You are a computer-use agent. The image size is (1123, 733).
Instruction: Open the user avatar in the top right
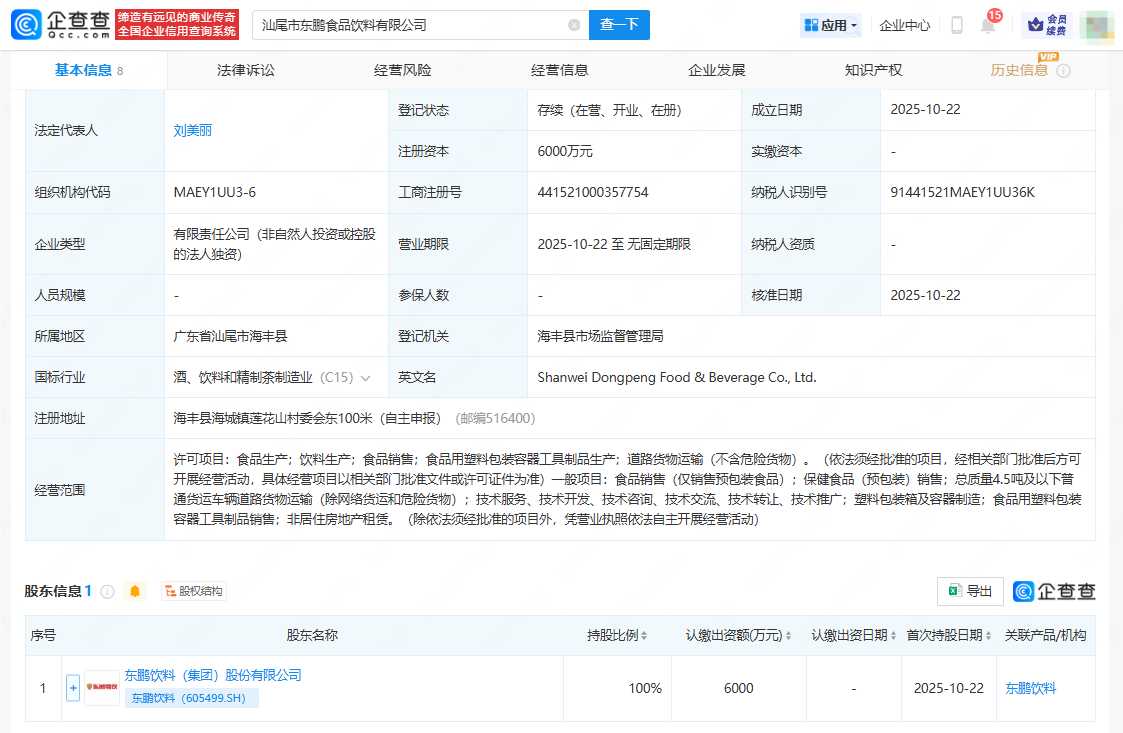(x=1096, y=25)
